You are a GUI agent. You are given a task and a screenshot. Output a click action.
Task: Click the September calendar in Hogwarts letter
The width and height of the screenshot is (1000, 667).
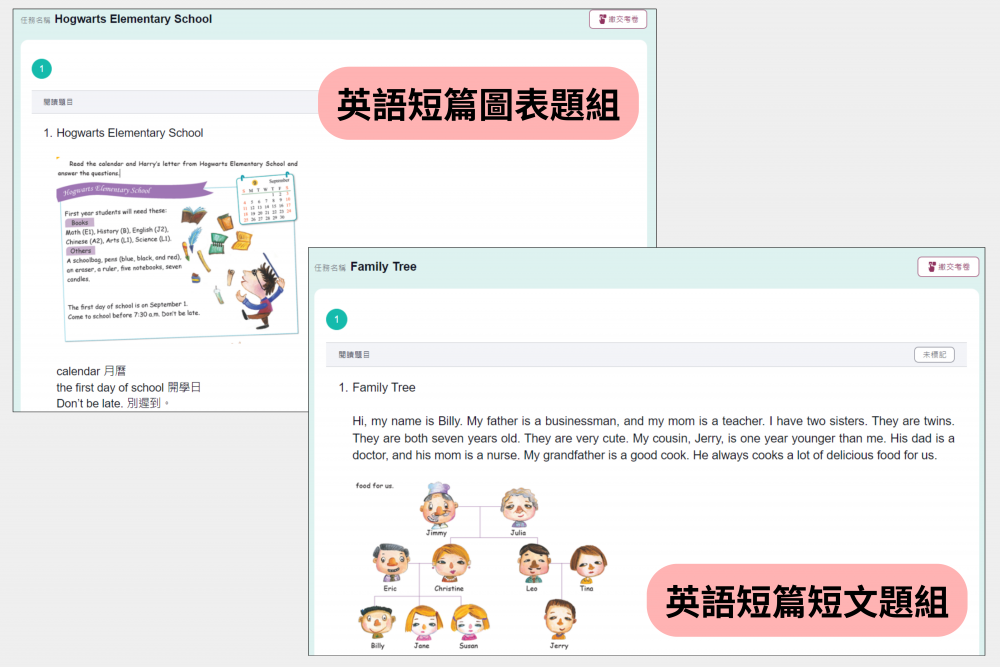267,198
